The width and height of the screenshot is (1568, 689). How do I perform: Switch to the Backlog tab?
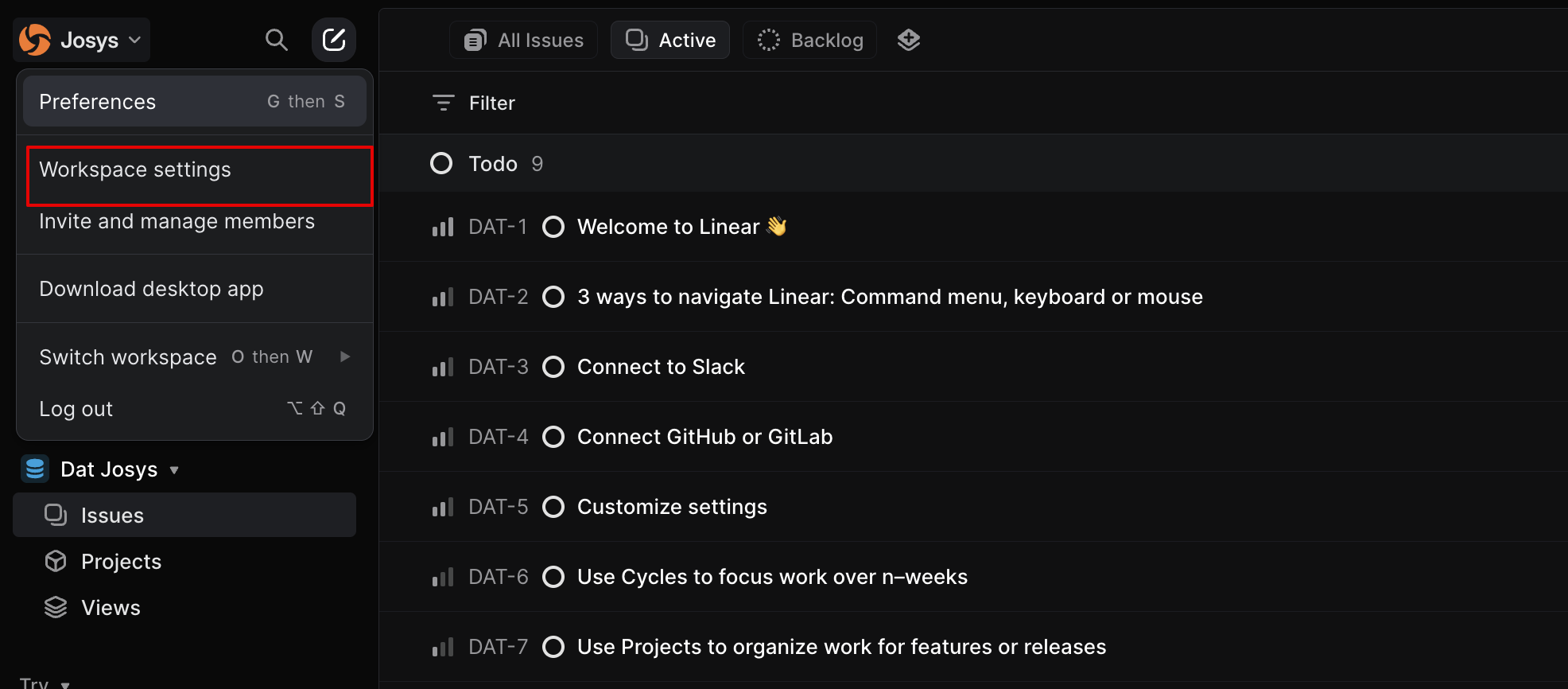(810, 40)
